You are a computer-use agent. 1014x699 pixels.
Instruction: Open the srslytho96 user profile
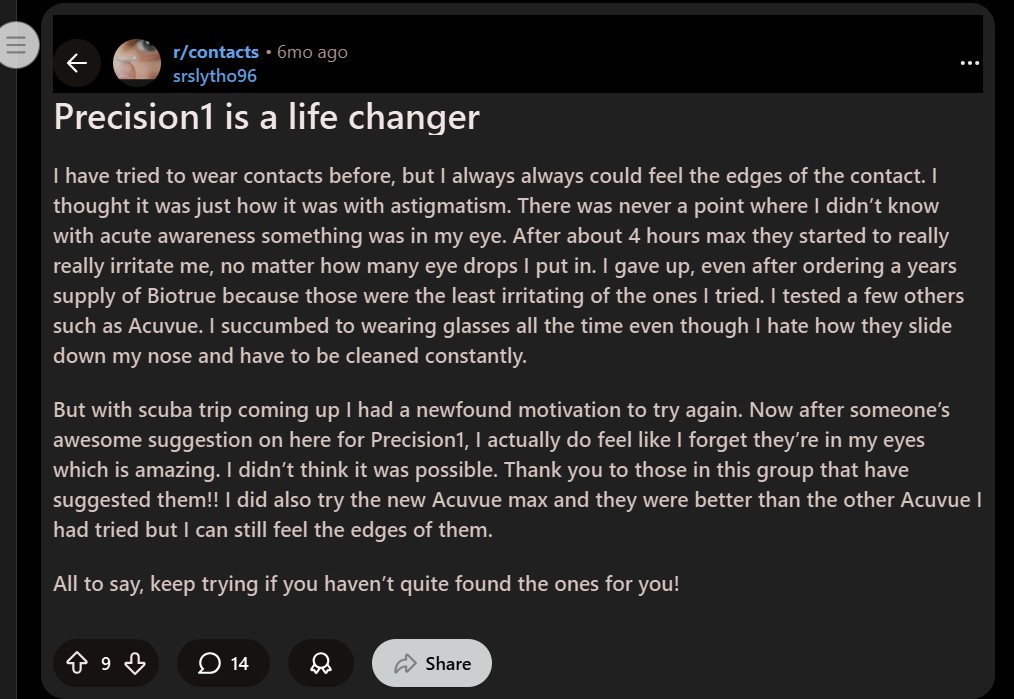tap(214, 76)
